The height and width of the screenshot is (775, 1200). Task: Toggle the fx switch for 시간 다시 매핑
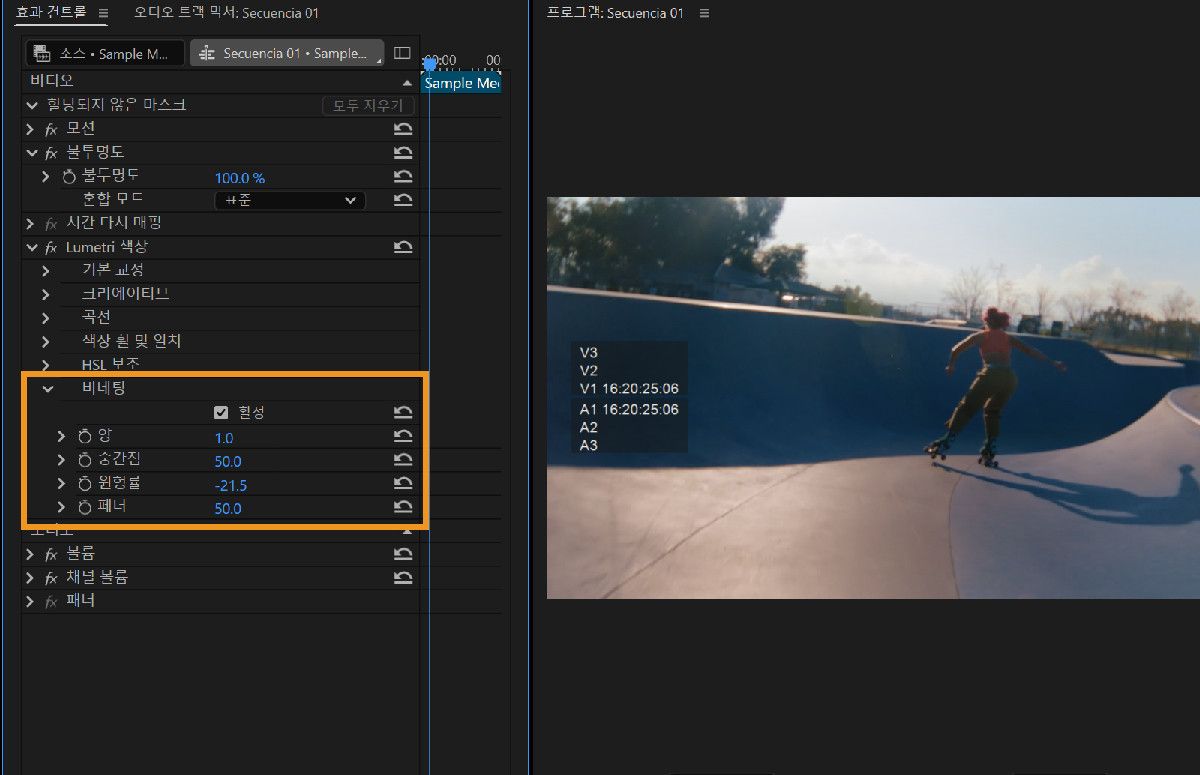(52, 223)
